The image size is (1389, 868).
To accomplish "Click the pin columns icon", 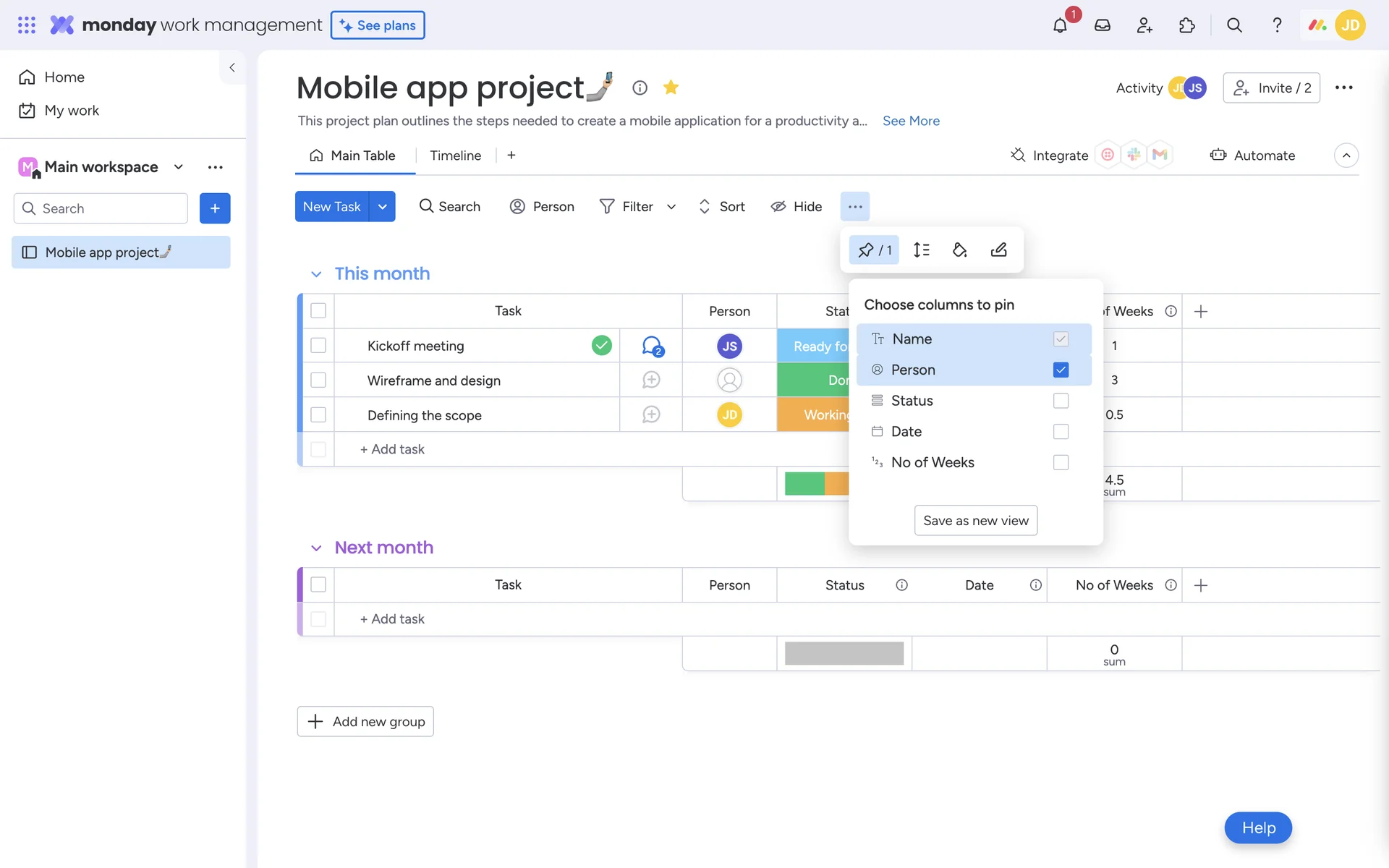I will click(x=873, y=250).
